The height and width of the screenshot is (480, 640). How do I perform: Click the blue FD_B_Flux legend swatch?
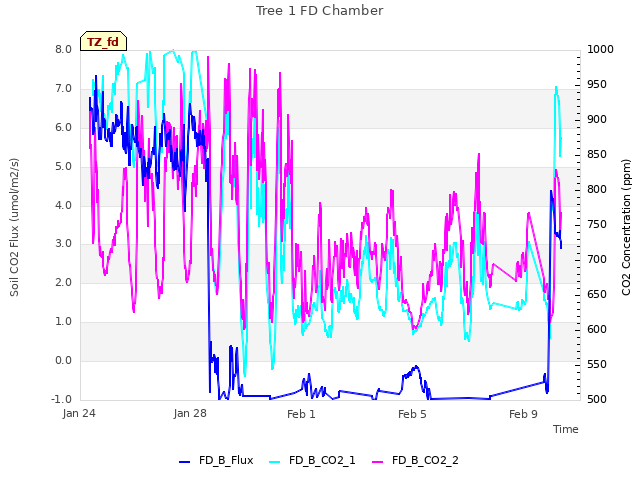[x=184, y=462]
